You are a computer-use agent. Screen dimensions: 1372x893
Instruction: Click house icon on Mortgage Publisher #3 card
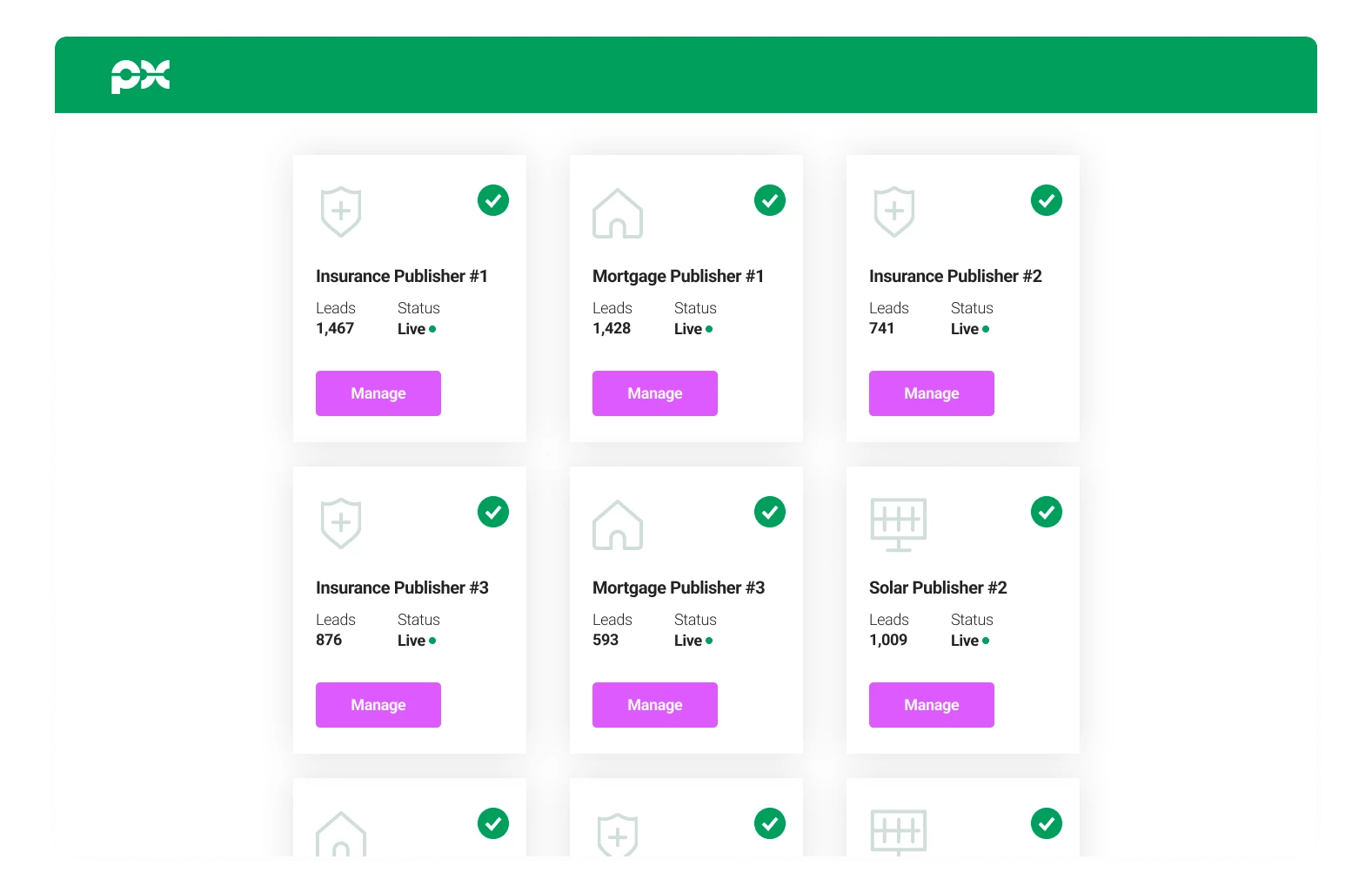(618, 525)
